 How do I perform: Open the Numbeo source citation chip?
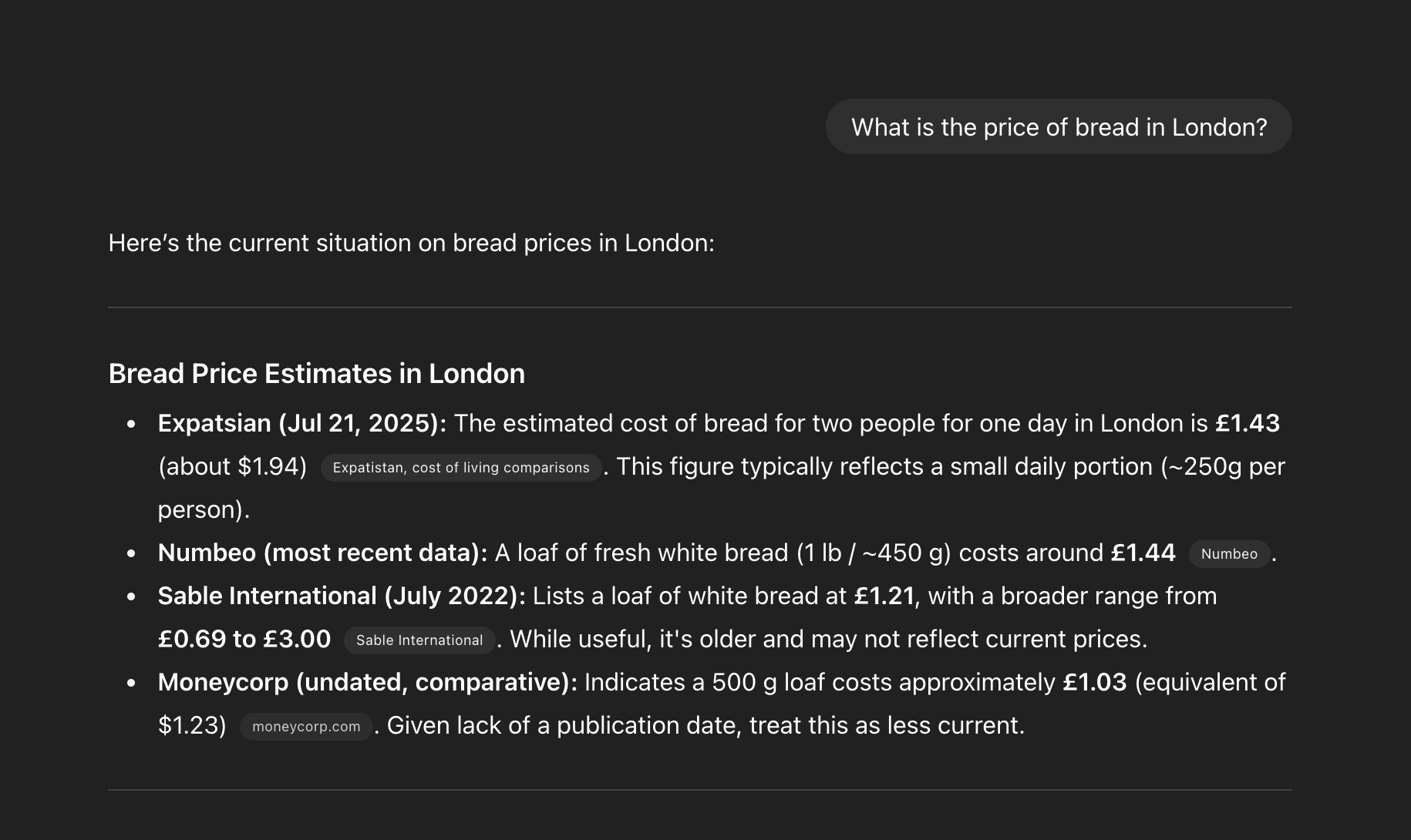click(x=1229, y=553)
